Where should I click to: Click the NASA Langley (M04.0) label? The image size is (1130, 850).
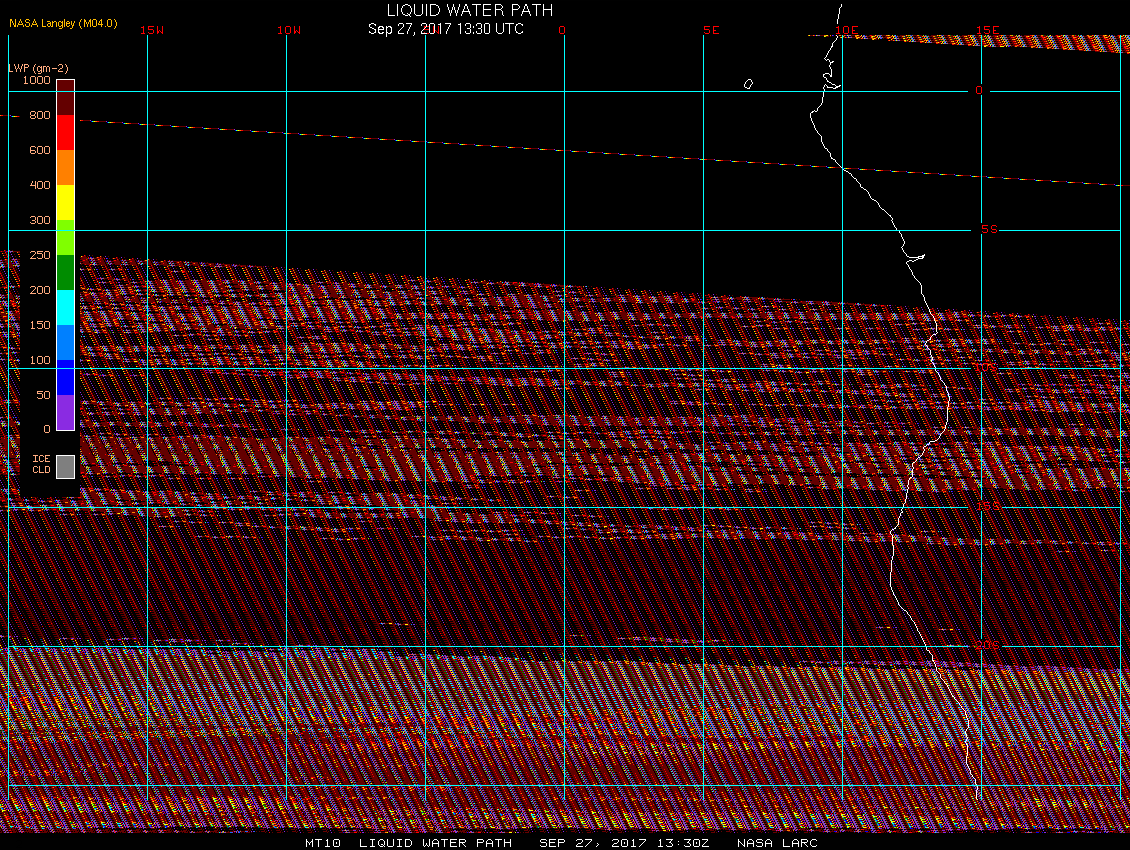(63, 23)
